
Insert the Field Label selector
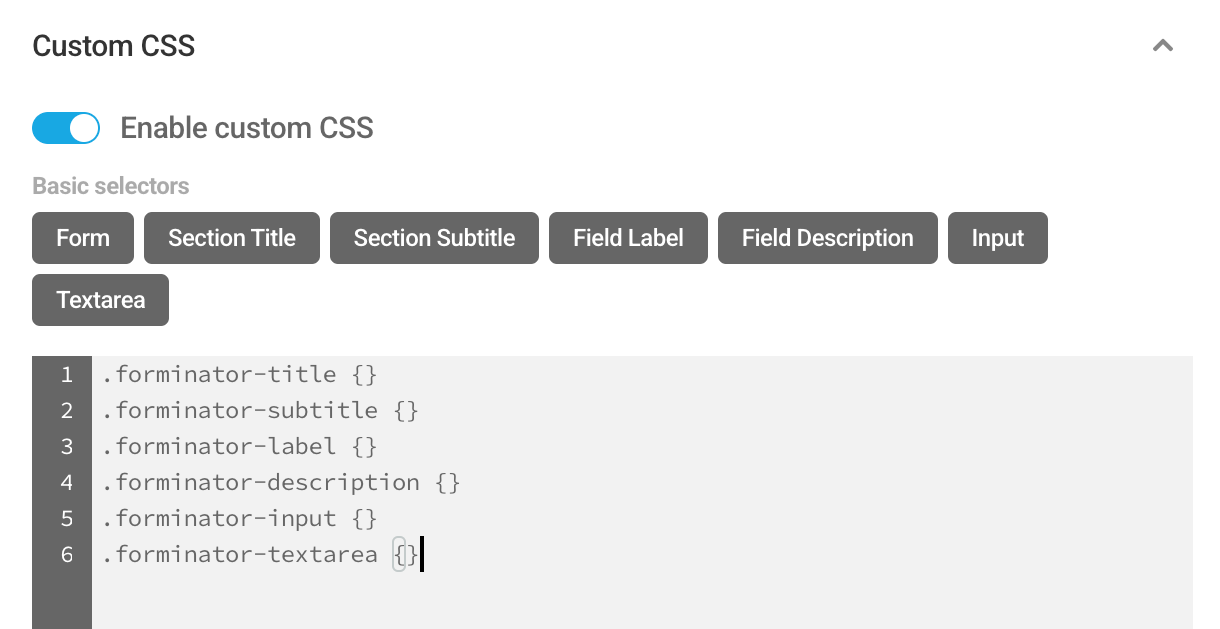[628, 238]
